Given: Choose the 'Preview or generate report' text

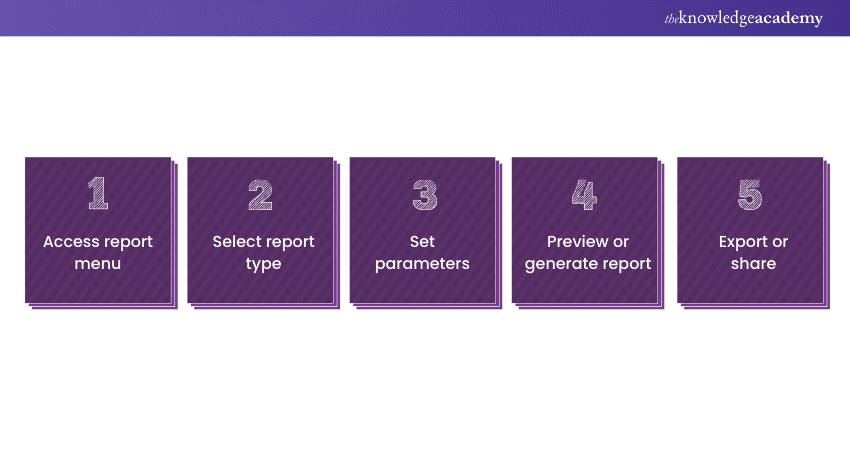Looking at the screenshot, I should tap(588, 253).
